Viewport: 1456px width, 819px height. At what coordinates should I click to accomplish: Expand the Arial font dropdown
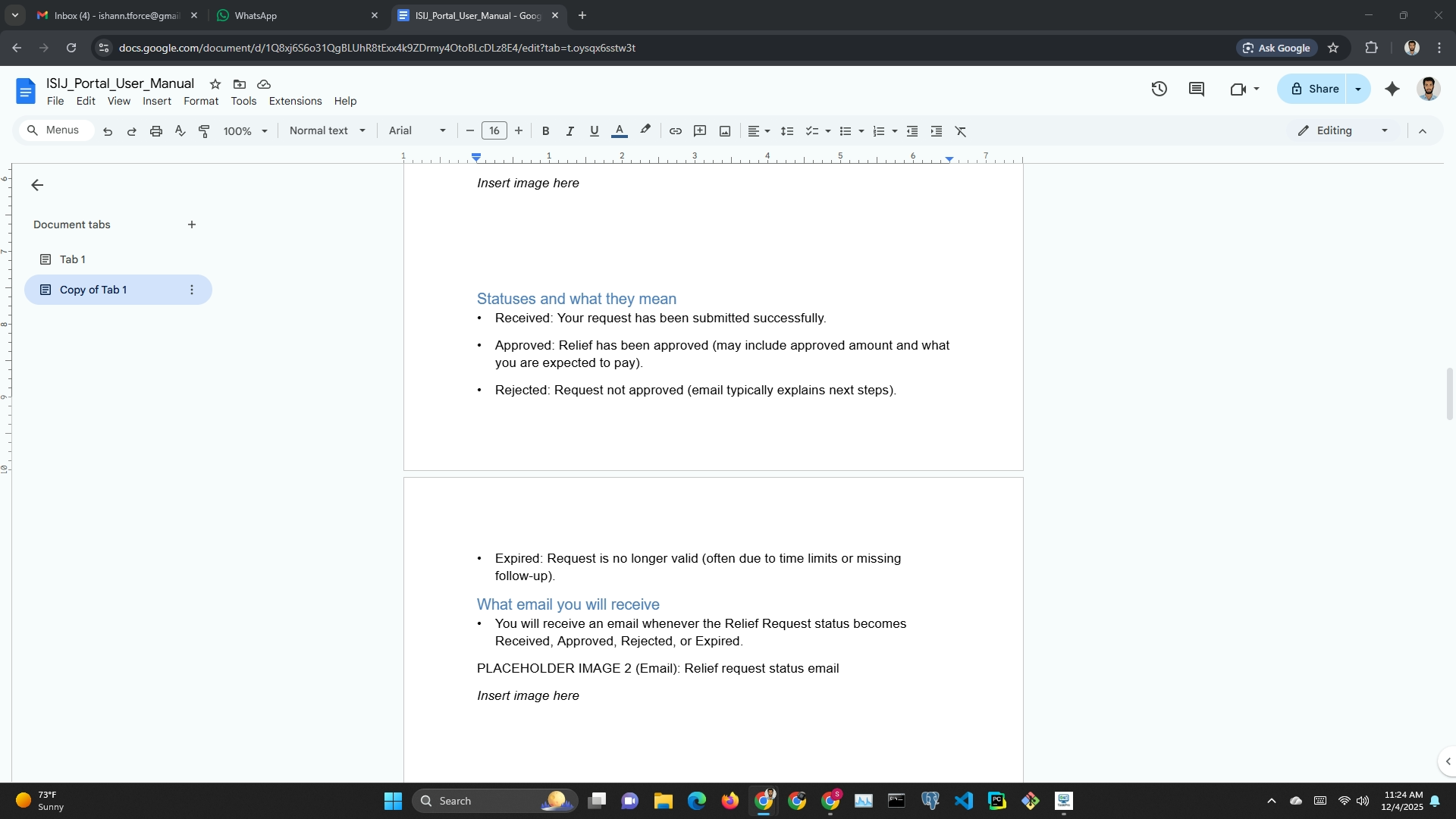tap(417, 130)
